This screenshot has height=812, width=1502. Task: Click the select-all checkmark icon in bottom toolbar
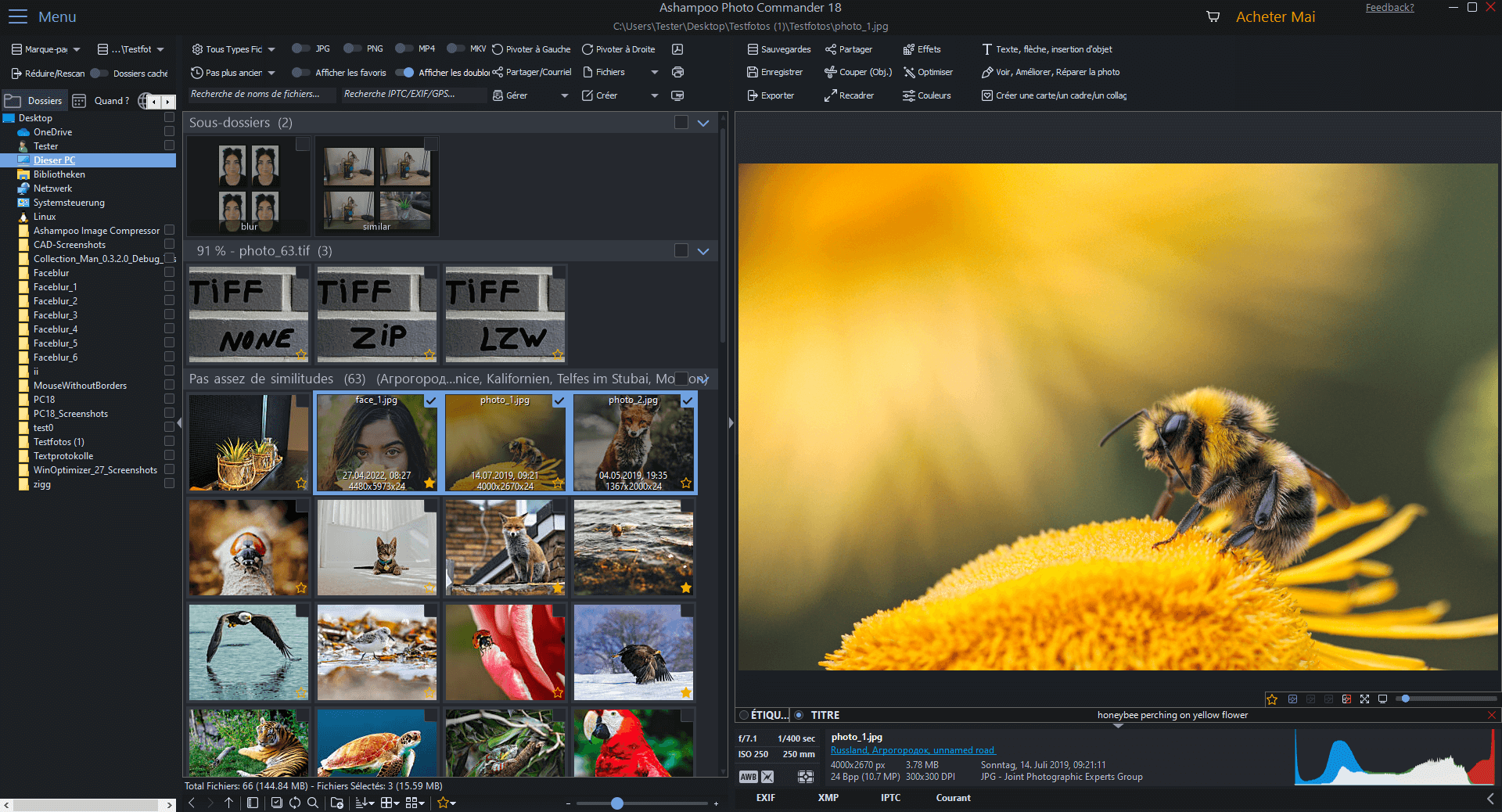point(276,803)
